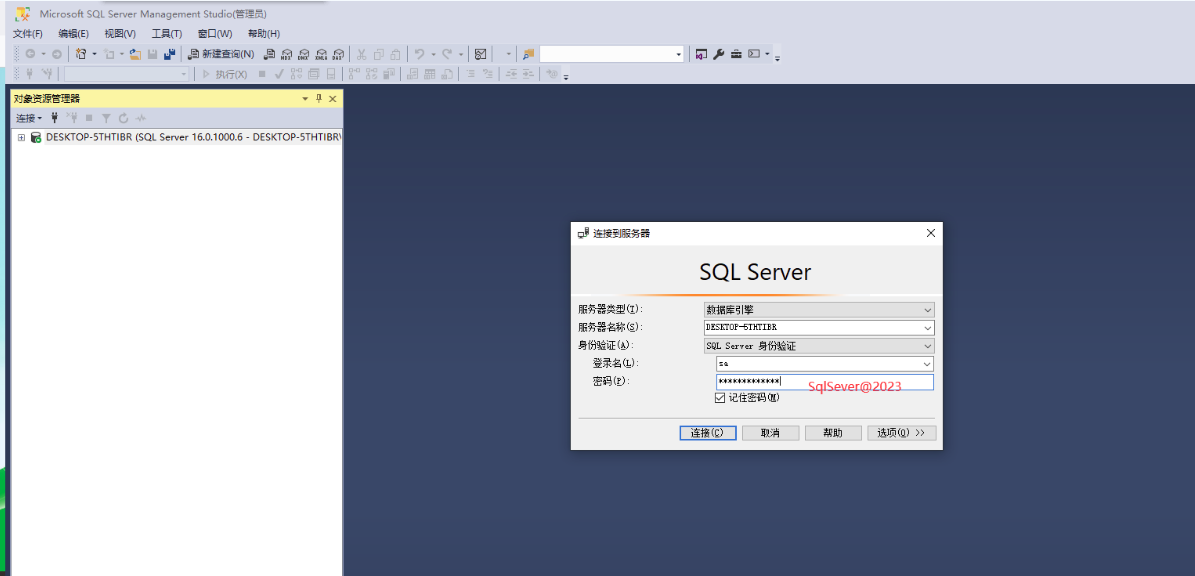Click the 新建查询(N) new query button

pyautogui.click(x=221, y=54)
